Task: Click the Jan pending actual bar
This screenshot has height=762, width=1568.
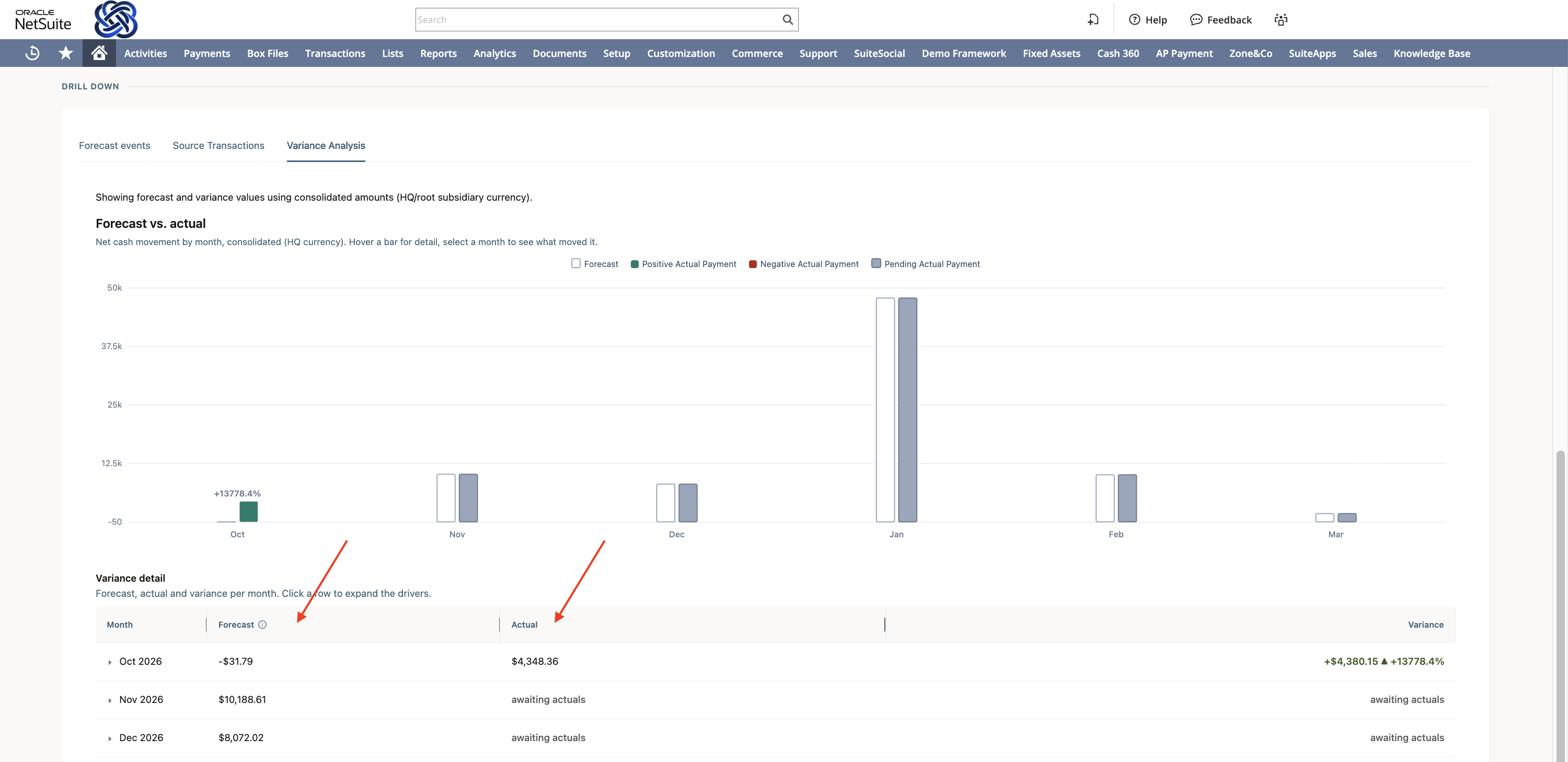Action: [x=907, y=410]
